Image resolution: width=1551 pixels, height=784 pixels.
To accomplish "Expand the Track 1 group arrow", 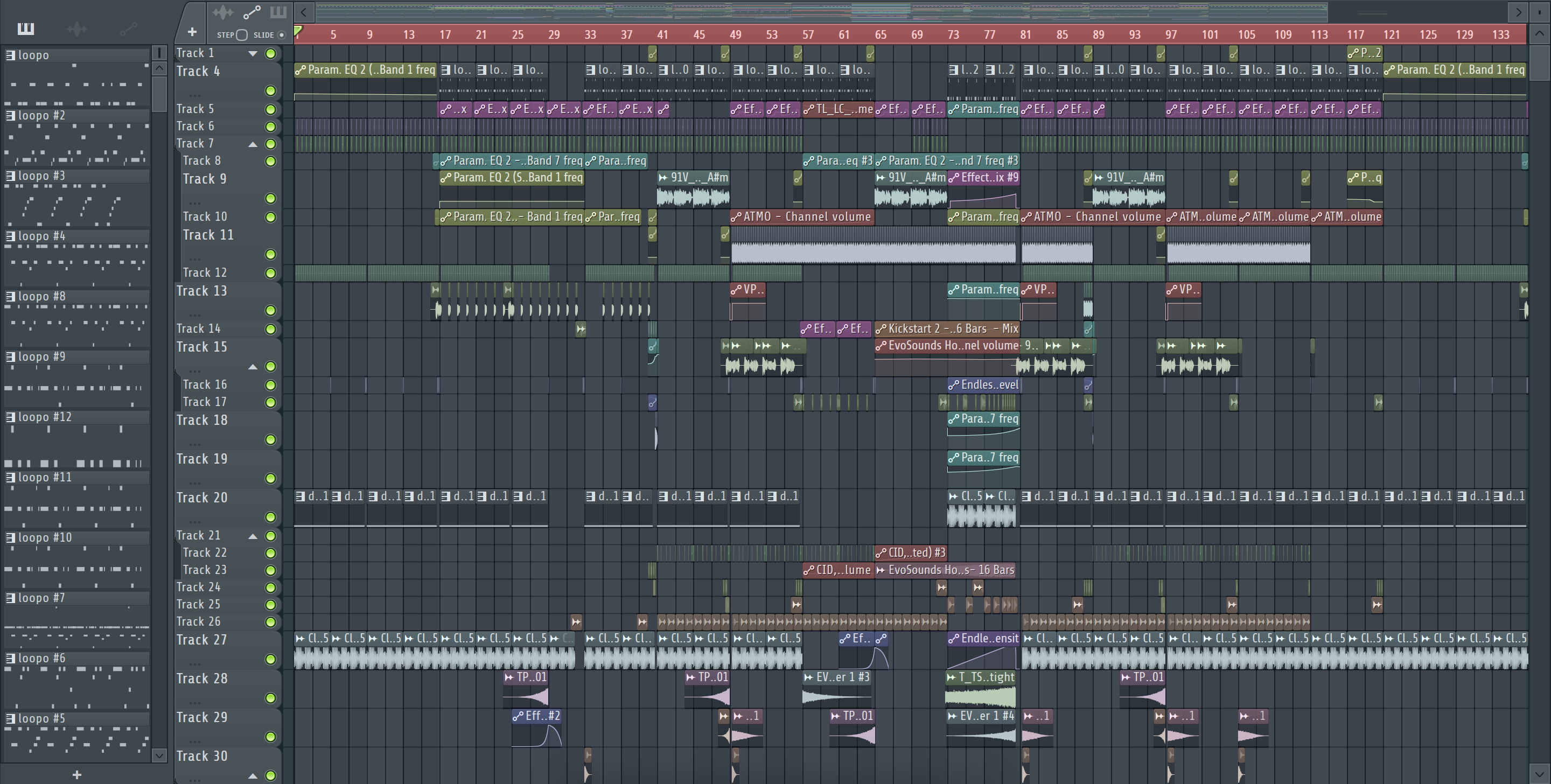I will click(x=253, y=54).
